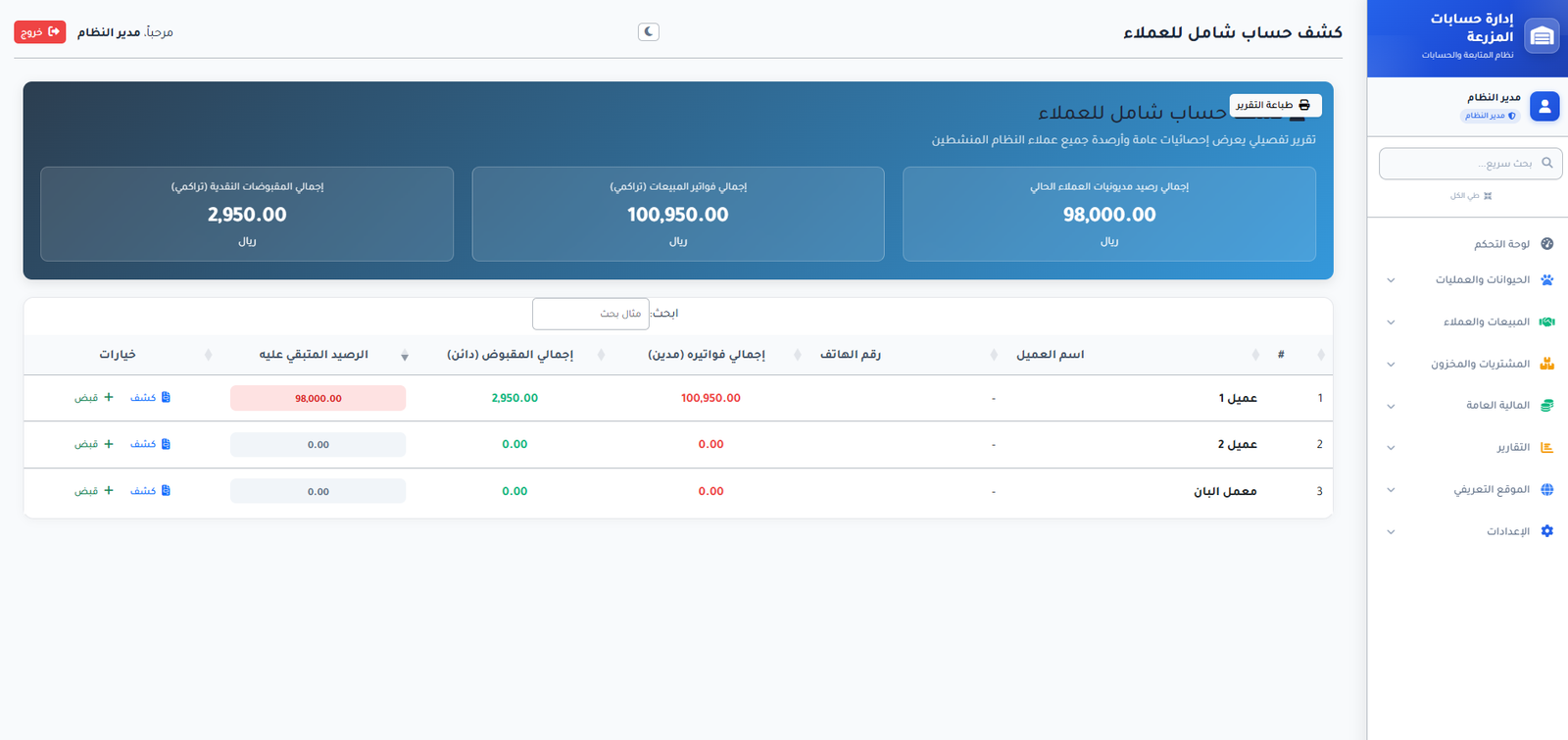
Task: Toggle dark mode moon button
Action: pos(648,32)
